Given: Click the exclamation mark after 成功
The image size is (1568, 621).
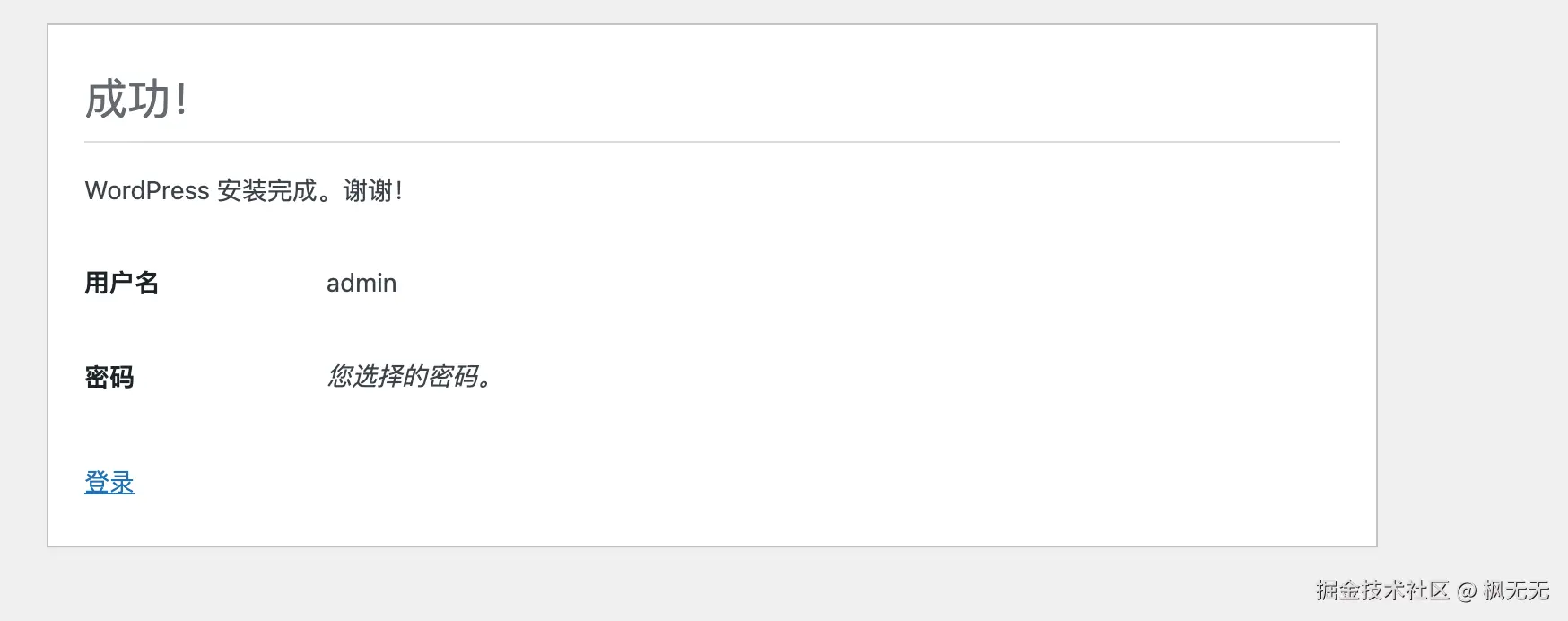Looking at the screenshot, I should point(182,99).
